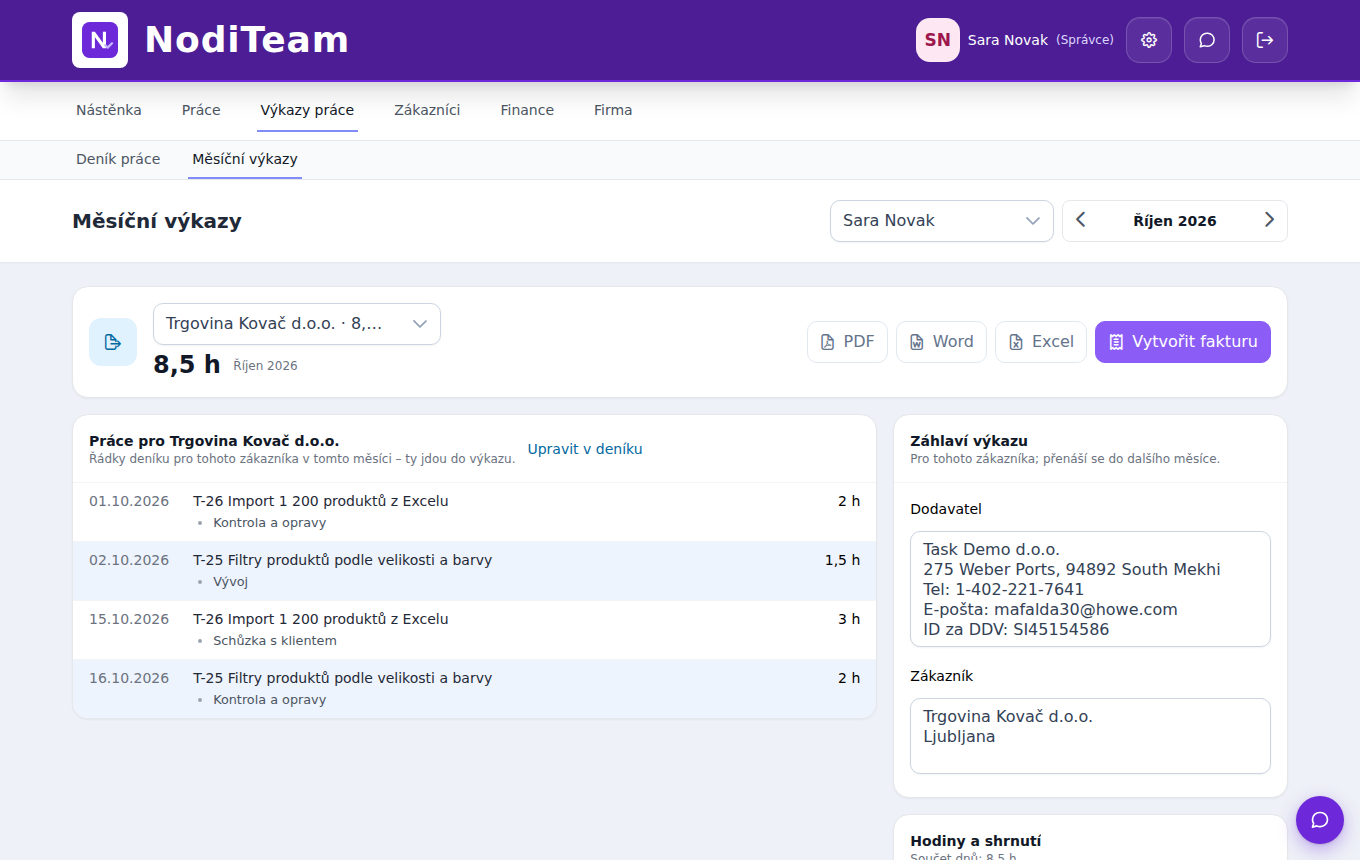This screenshot has width=1360, height=860.
Task: Click the Vývoj note text
Action: (x=231, y=582)
